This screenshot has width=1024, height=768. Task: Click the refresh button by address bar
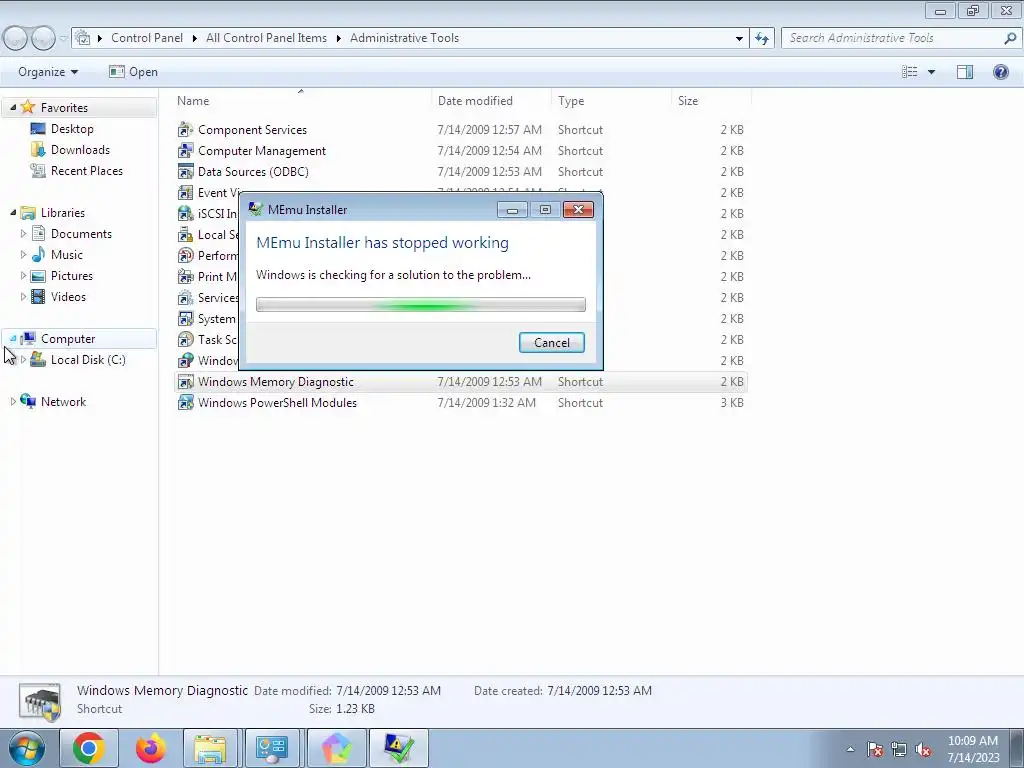761,38
